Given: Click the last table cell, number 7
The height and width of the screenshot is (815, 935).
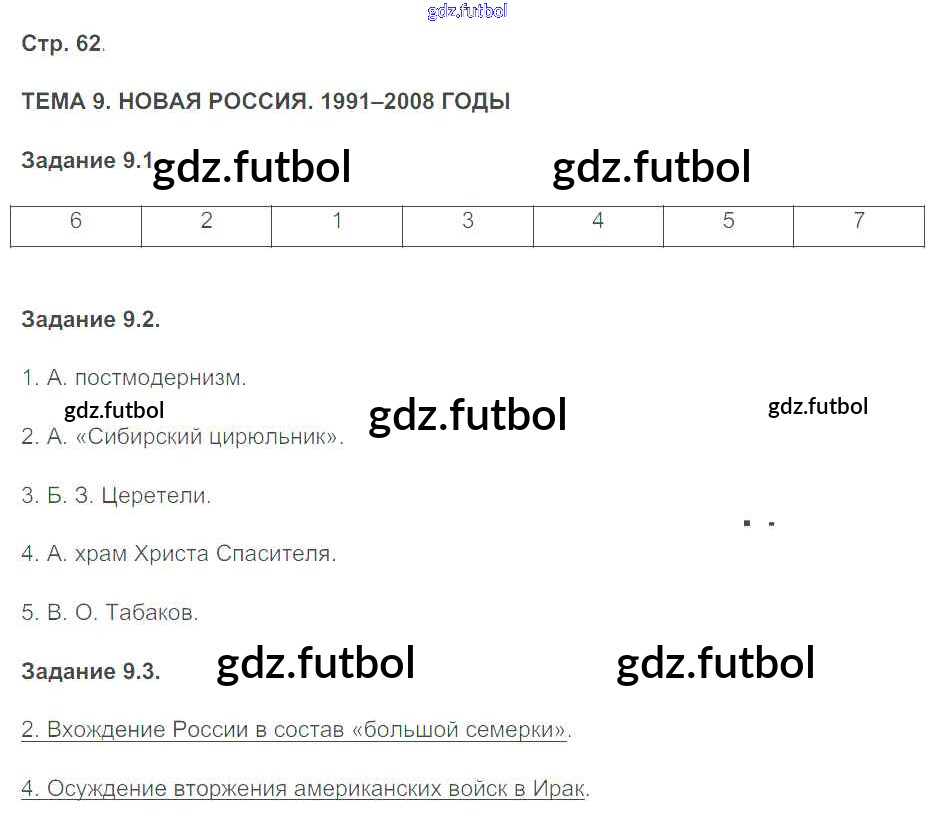Looking at the screenshot, I should (858, 222).
